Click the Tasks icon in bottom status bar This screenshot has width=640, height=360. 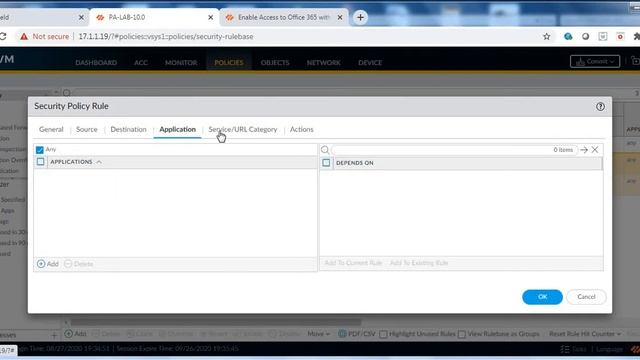565,349
